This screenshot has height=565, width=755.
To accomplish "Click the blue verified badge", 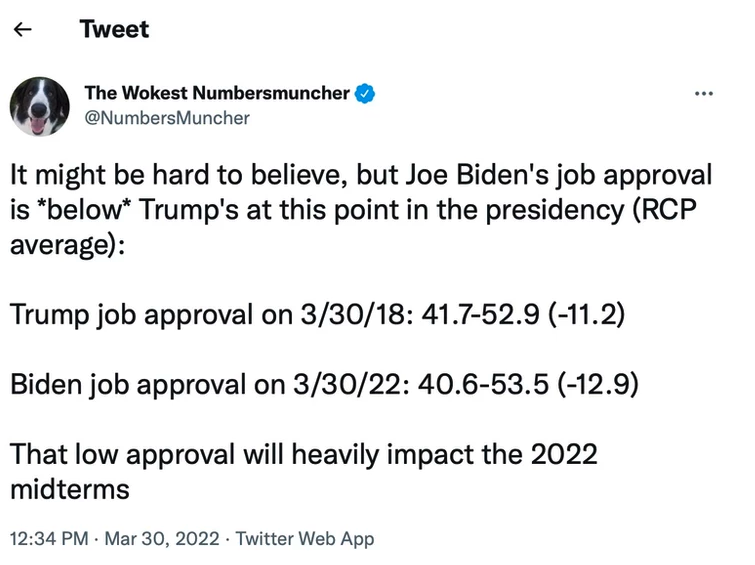I will coord(366,94).
